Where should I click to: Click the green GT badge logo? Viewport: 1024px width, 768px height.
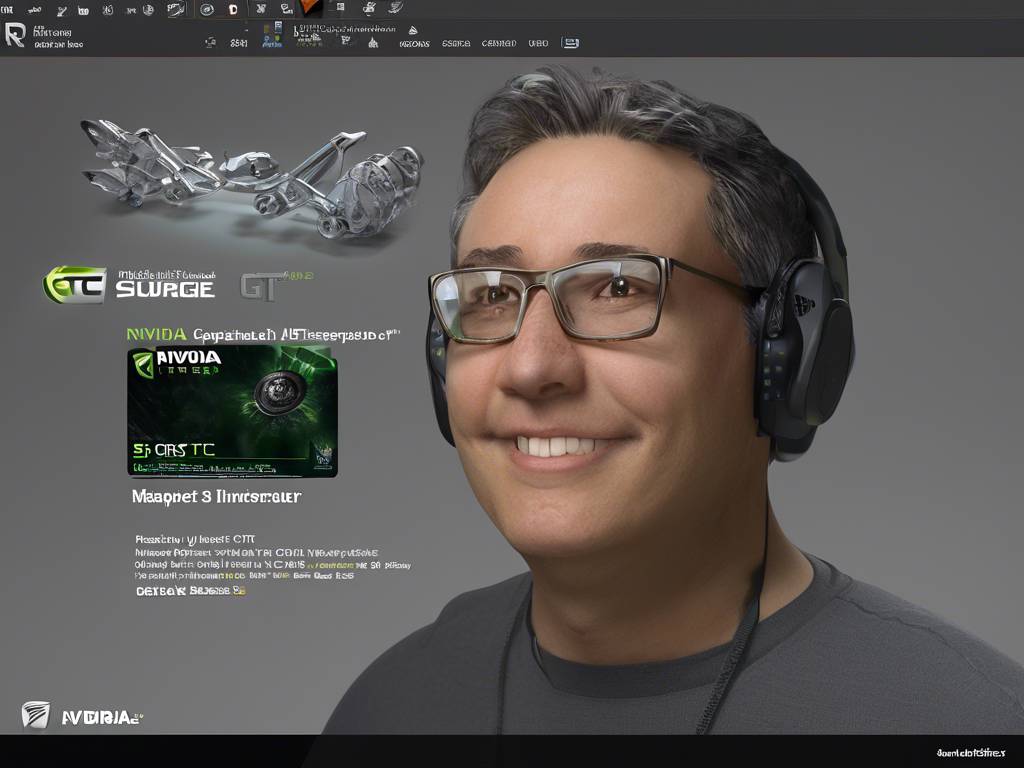74,285
